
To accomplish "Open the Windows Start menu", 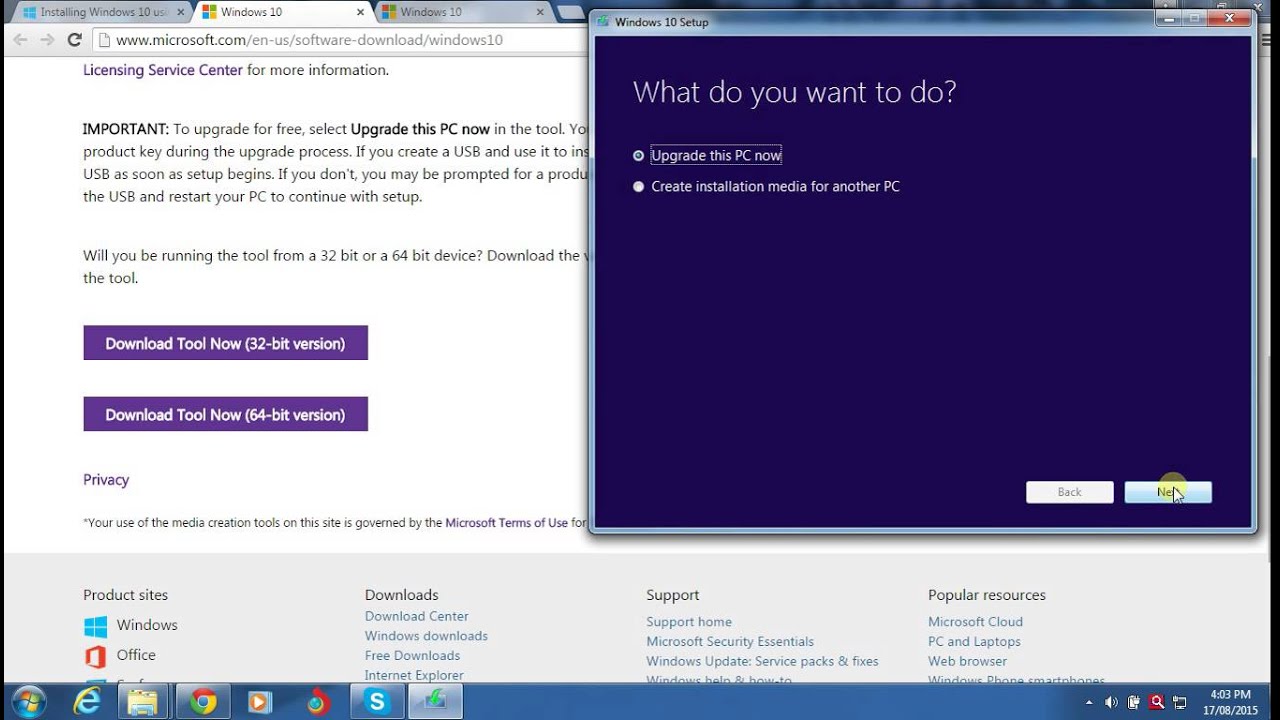I will pyautogui.click(x=29, y=702).
